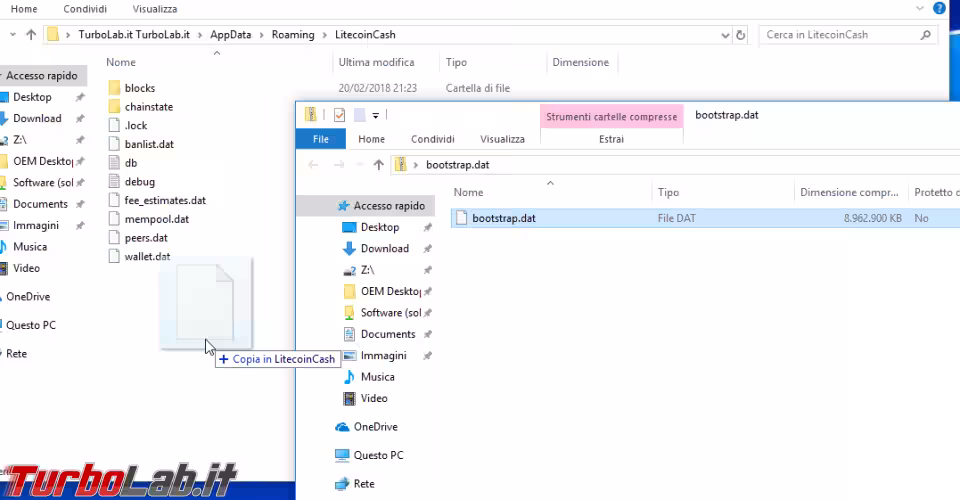Sort by Tipo column in back window

456,62
